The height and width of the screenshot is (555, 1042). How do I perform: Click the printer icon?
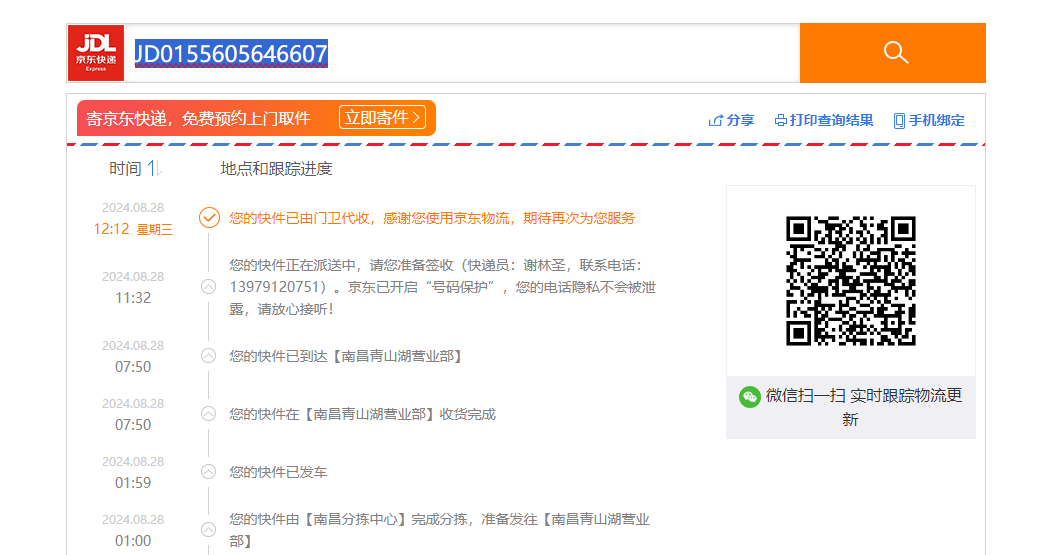781,120
